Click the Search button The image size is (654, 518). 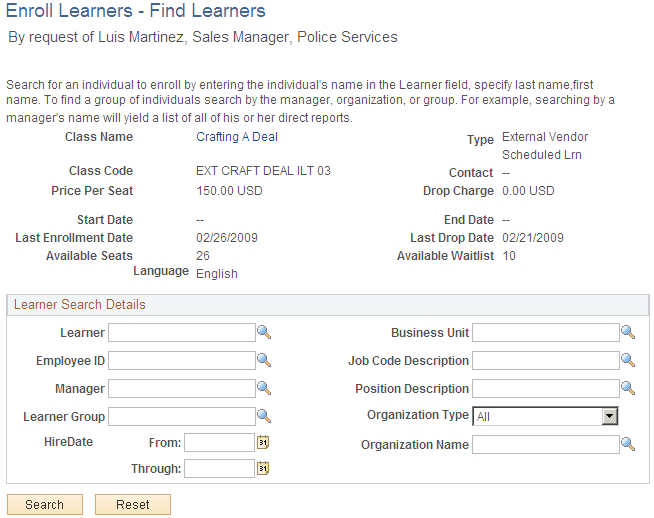click(x=45, y=505)
